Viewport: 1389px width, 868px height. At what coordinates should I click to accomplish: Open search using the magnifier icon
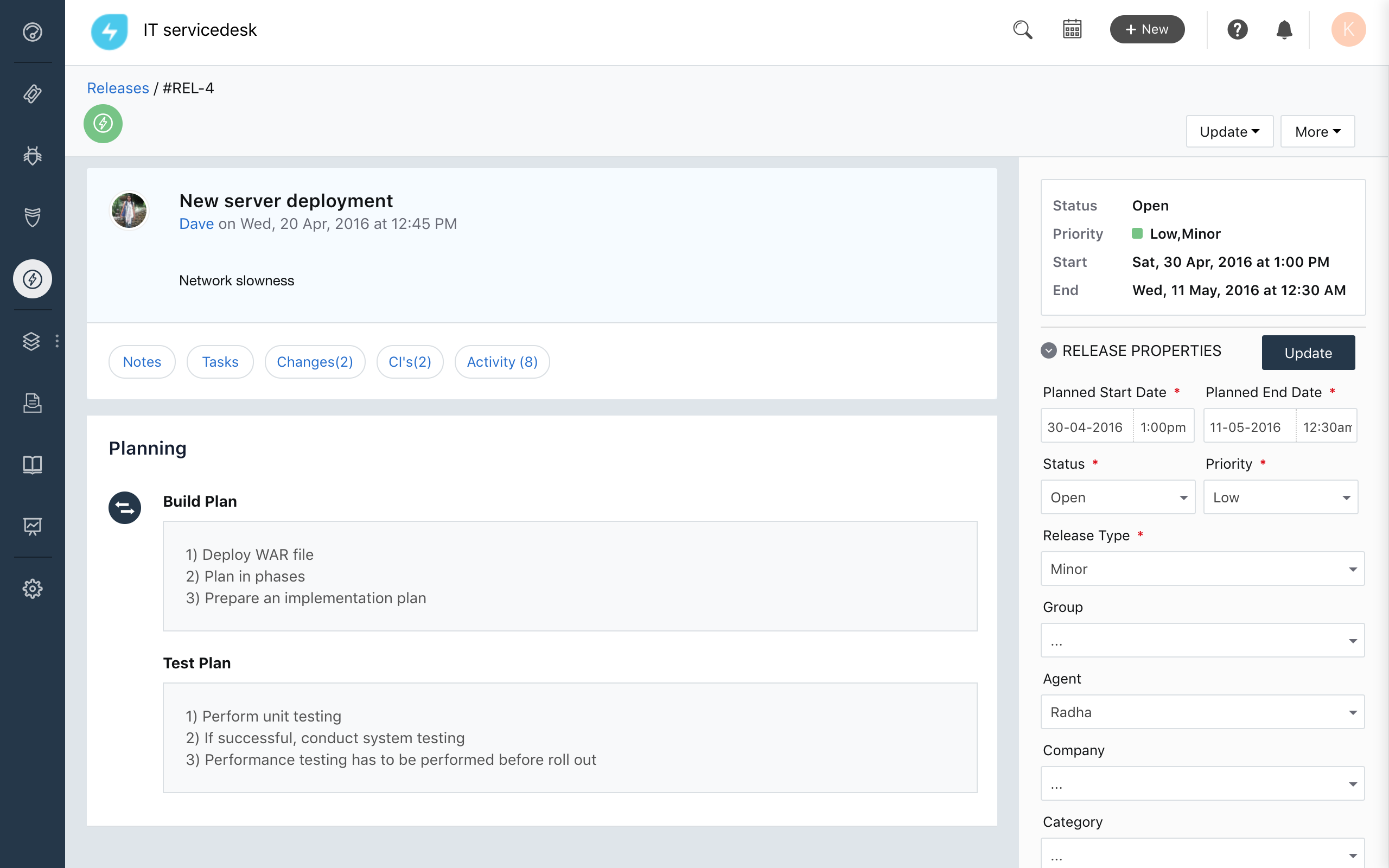click(x=1022, y=30)
